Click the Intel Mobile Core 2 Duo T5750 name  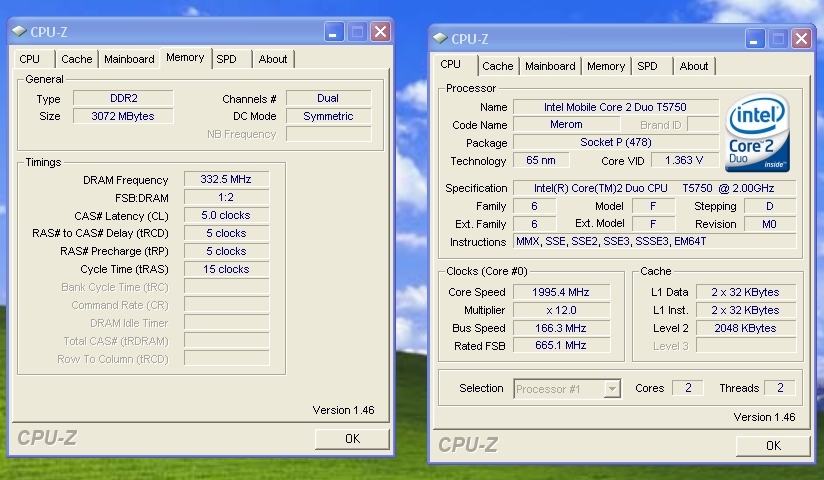point(616,107)
